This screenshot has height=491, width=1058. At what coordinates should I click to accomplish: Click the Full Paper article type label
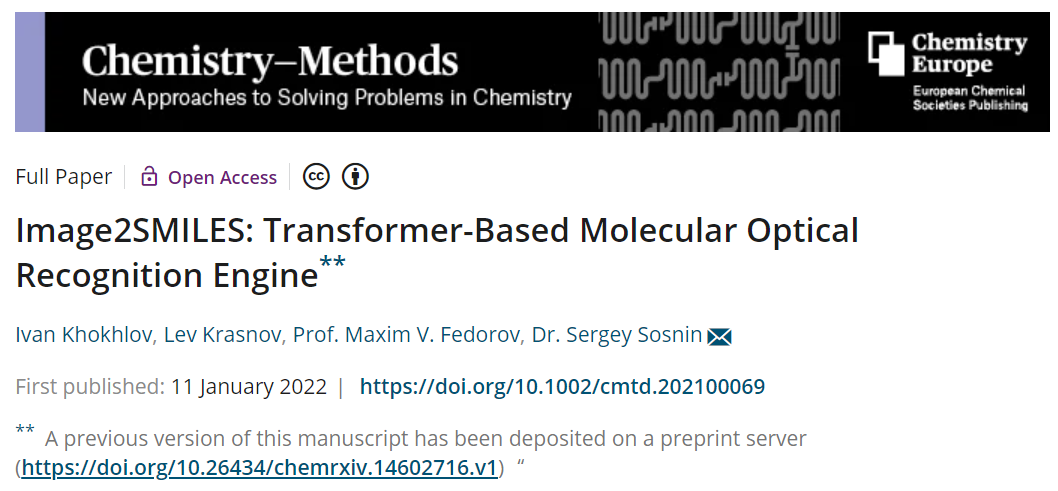[x=64, y=177]
